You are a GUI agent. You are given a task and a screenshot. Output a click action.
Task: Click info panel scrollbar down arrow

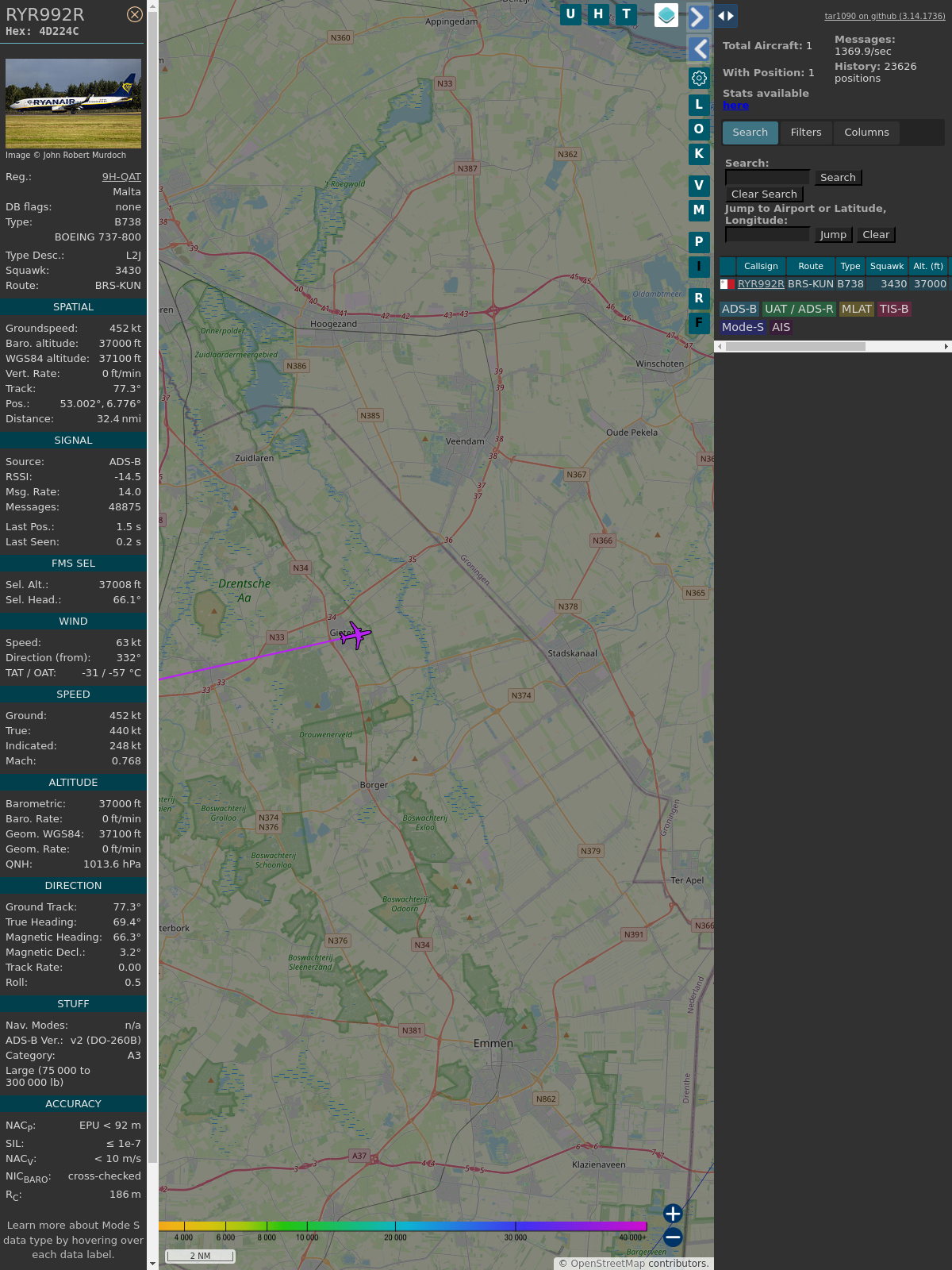tap(152, 1264)
